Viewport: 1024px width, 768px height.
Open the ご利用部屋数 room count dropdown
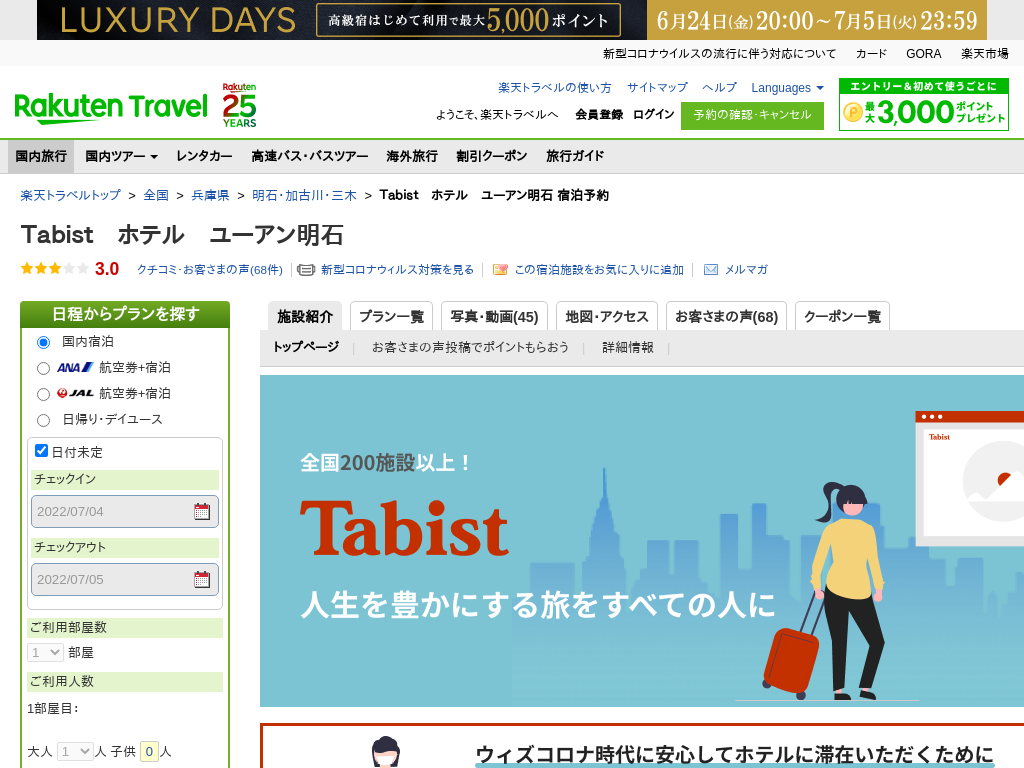[x=45, y=652]
